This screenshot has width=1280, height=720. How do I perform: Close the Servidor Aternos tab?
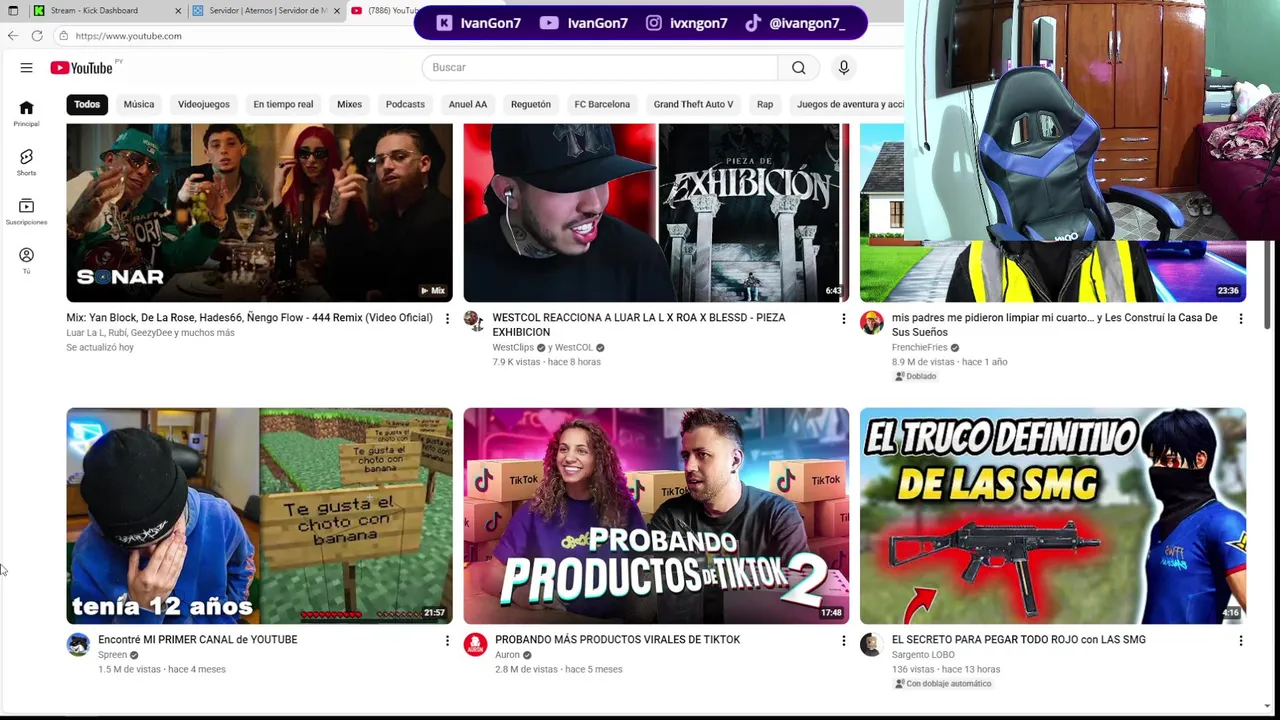click(337, 11)
